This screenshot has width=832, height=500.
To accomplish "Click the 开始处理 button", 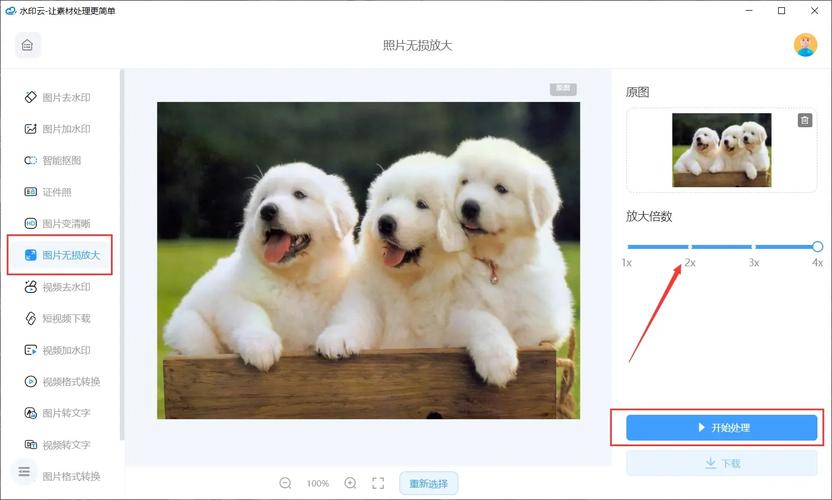I will [722, 428].
